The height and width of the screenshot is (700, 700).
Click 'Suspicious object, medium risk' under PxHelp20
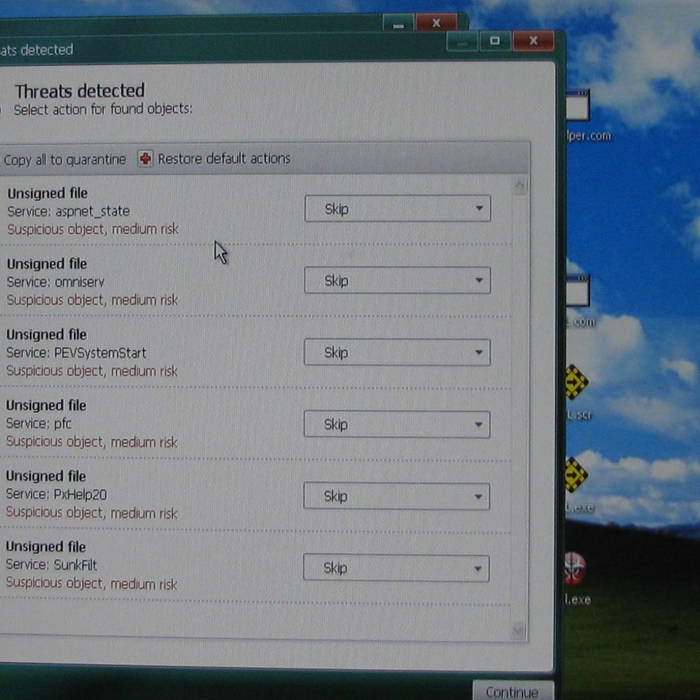(92, 513)
